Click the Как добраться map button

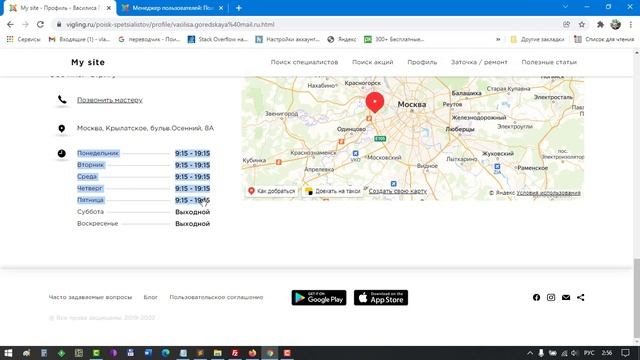coord(271,191)
